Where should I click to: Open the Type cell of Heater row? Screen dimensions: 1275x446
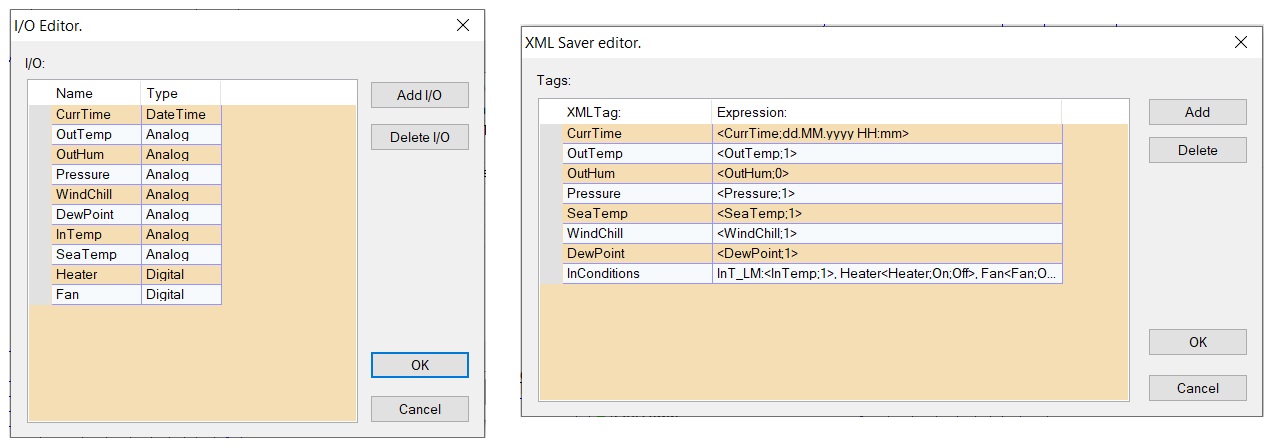[x=181, y=274]
